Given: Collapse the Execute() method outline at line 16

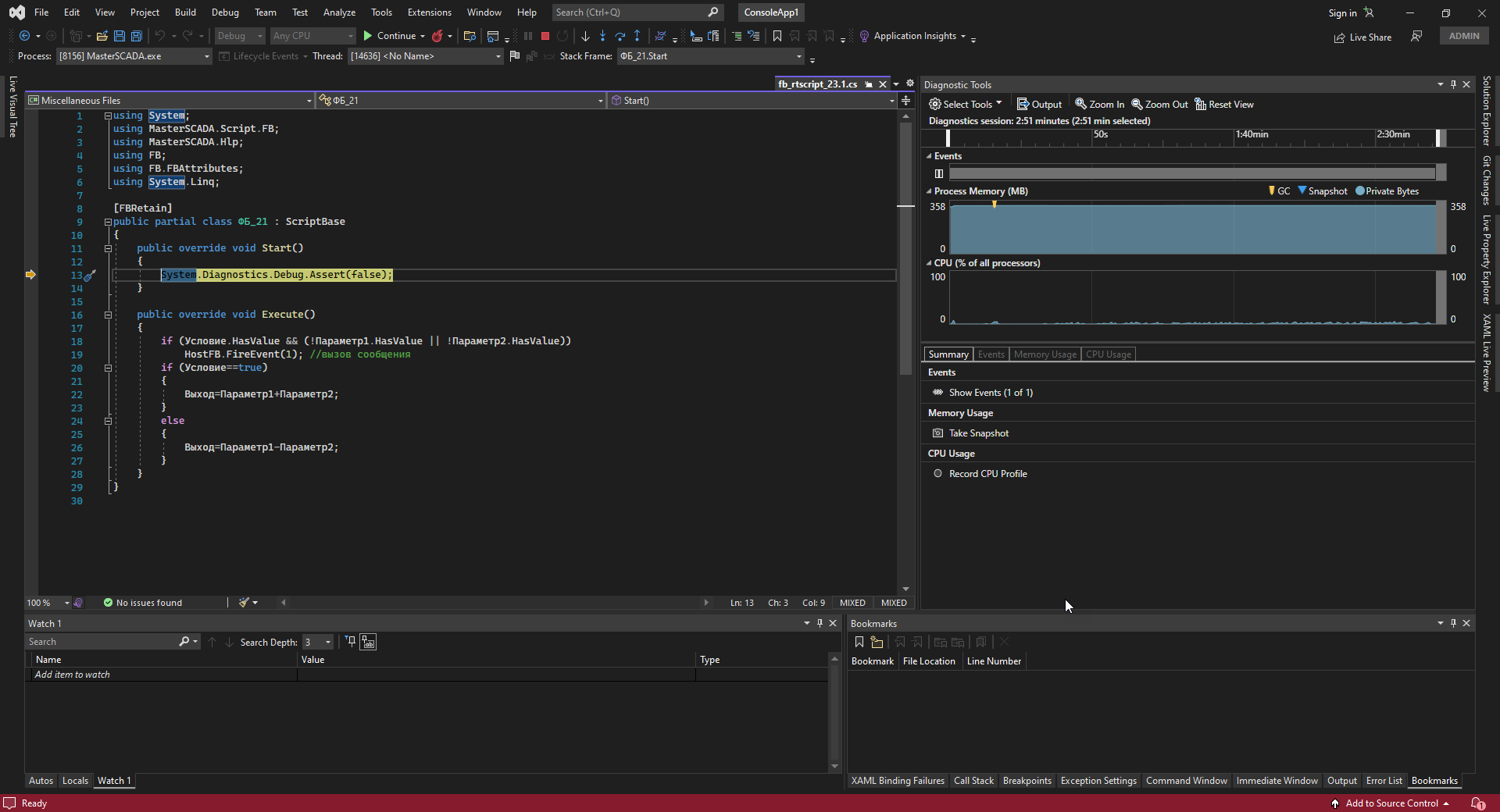Looking at the screenshot, I should click(108, 315).
